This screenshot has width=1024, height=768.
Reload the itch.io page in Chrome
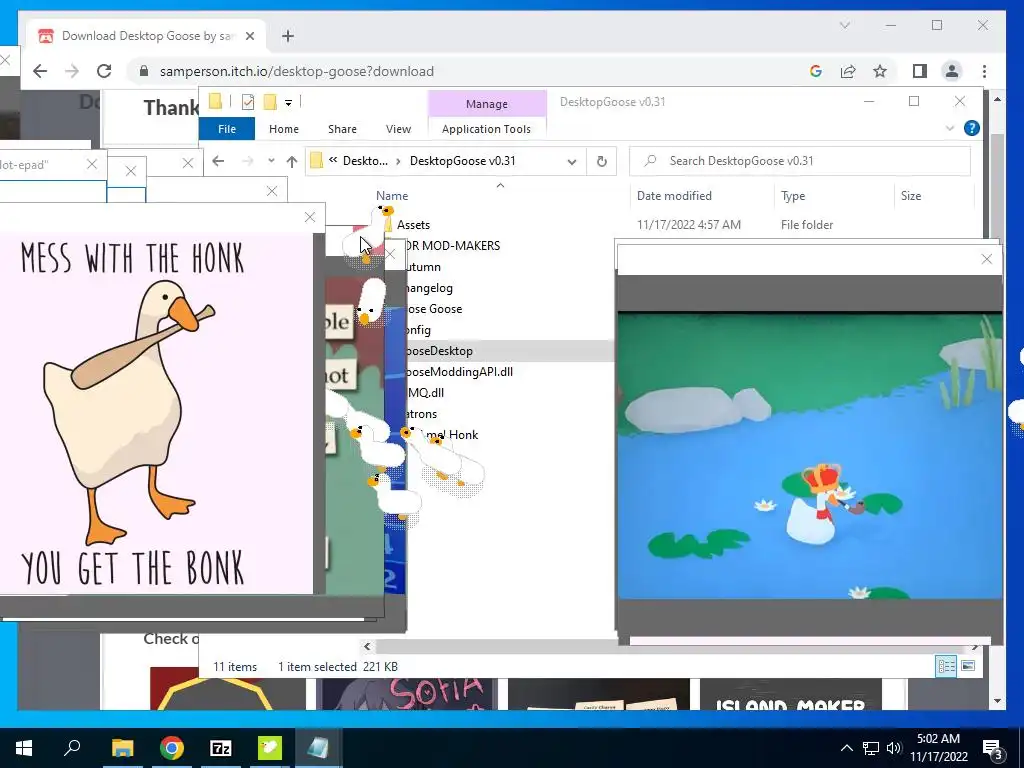(x=104, y=71)
